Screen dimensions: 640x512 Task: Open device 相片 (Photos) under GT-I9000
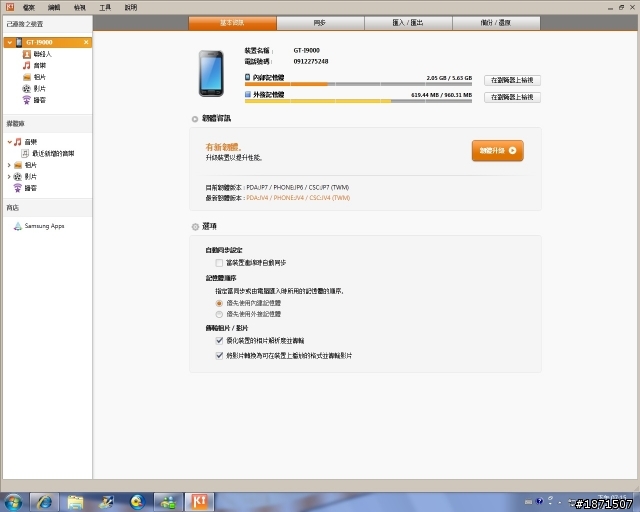coord(34,77)
